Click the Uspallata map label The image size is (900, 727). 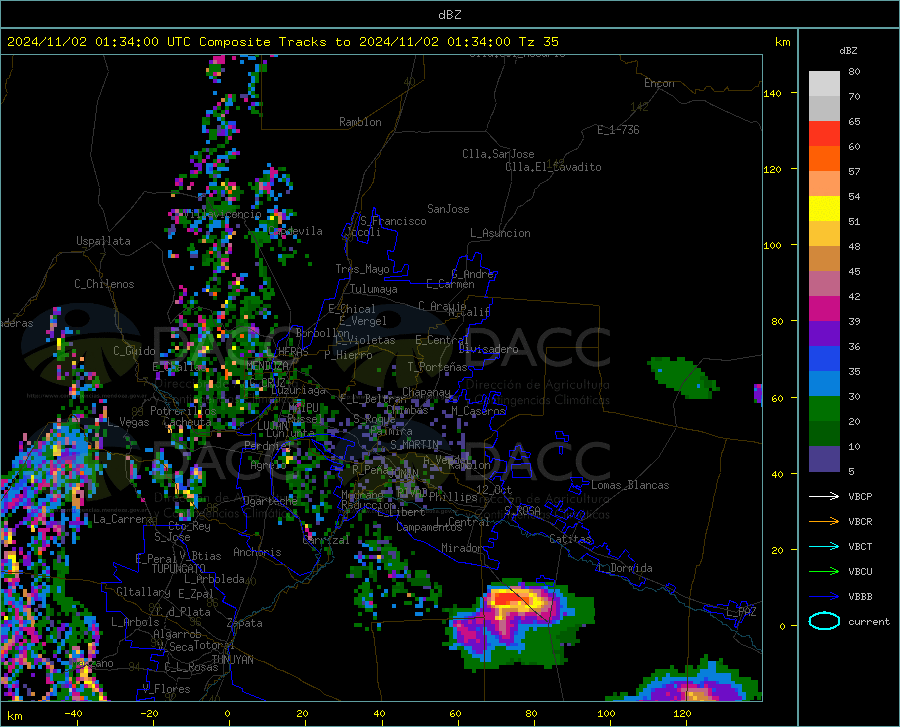(x=103, y=241)
